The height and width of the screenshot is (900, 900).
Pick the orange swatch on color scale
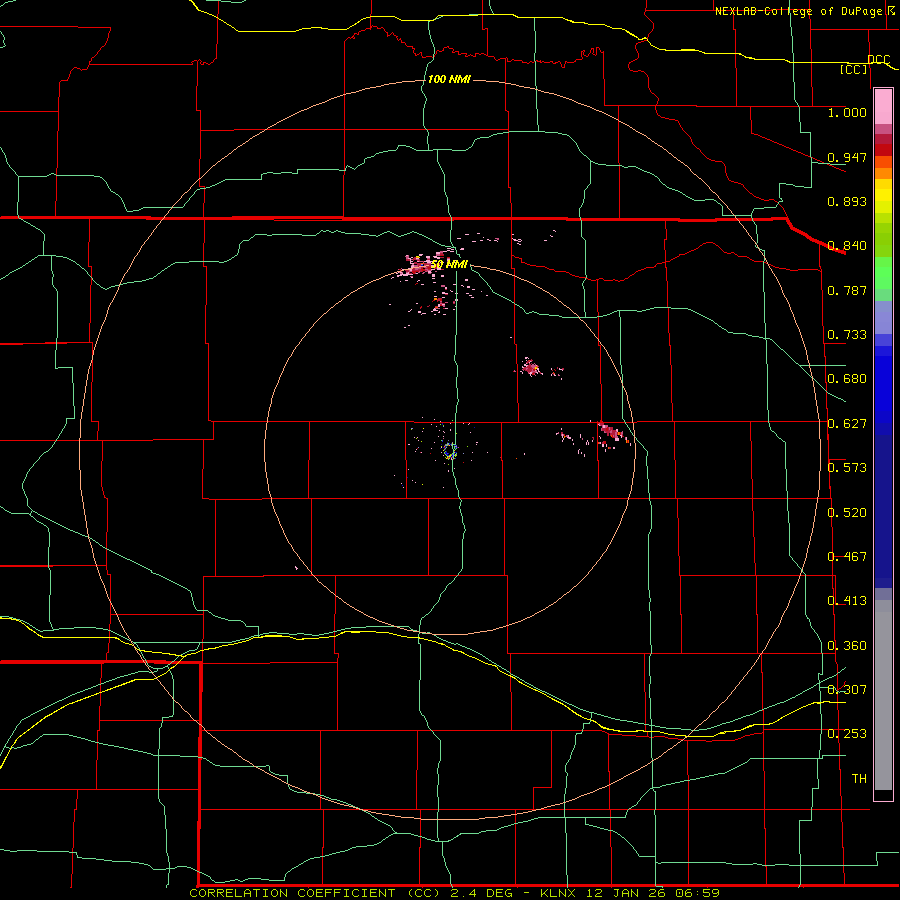883,173
